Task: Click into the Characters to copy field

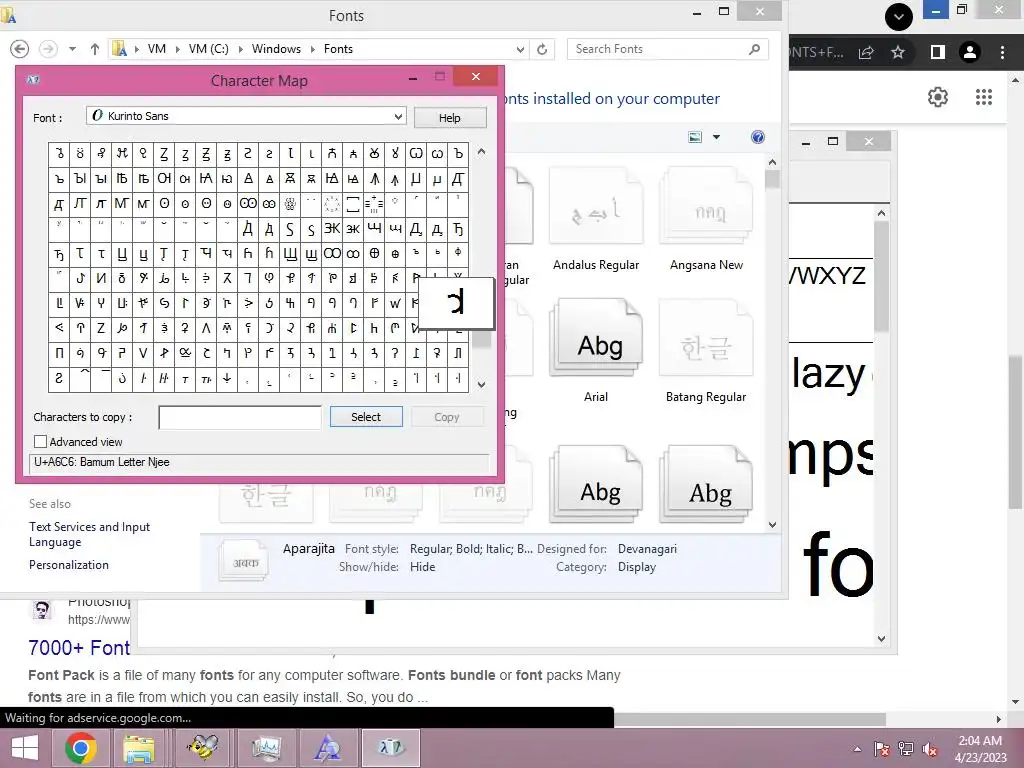Action: click(x=240, y=417)
